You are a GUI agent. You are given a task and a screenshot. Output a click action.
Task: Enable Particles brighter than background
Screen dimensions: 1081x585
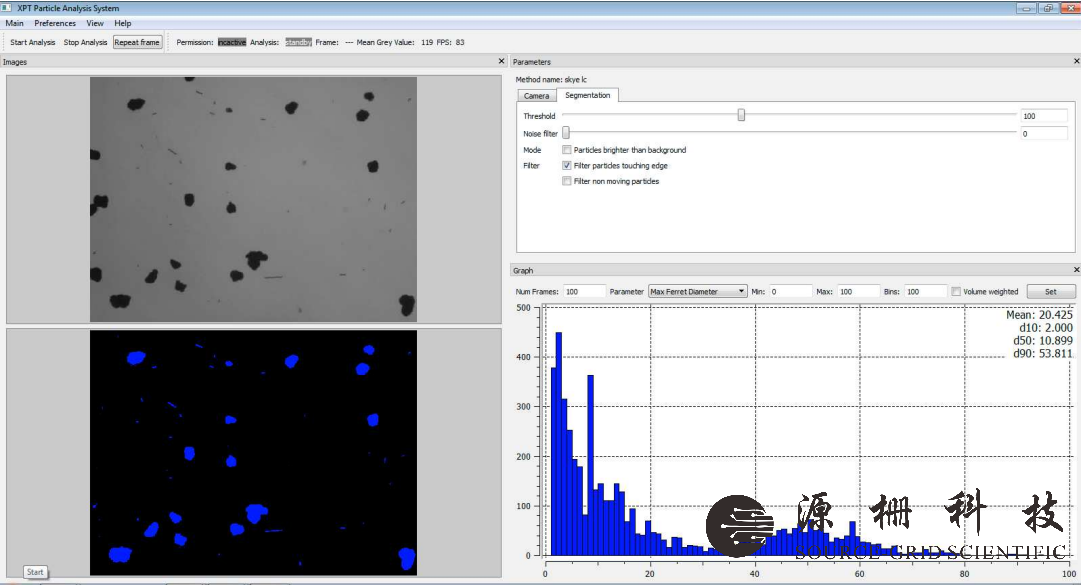[x=567, y=150]
